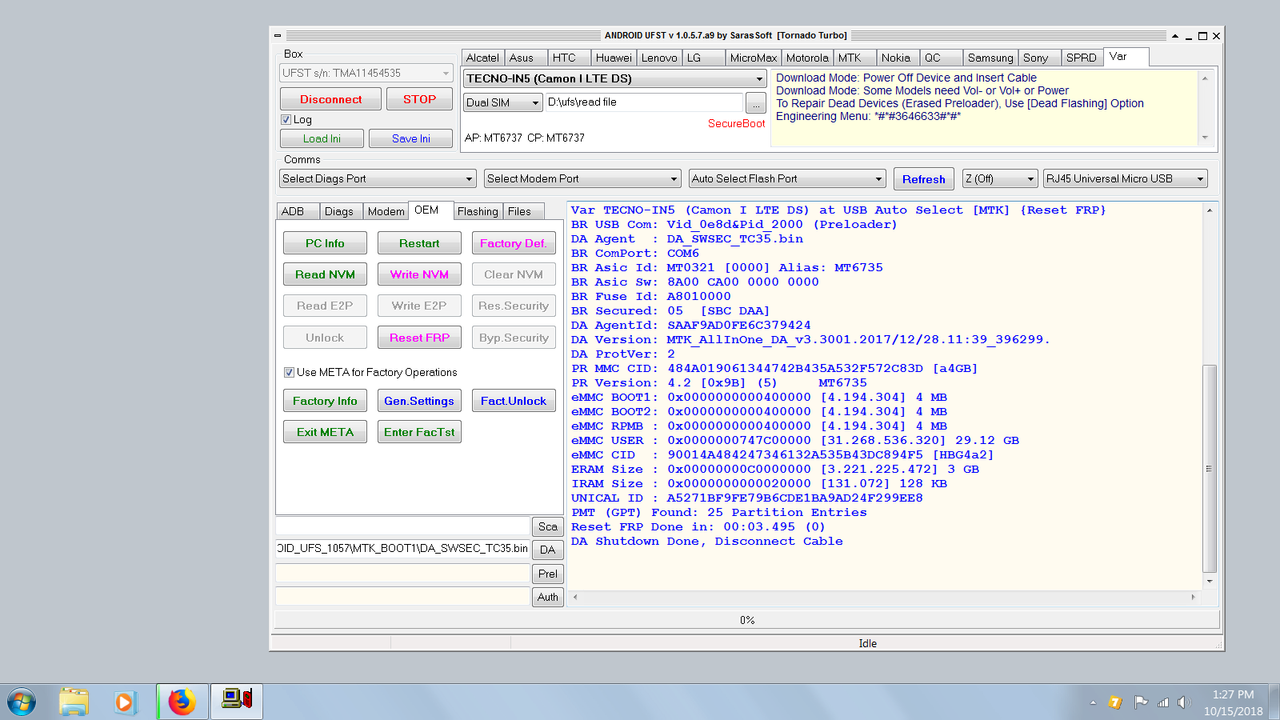1280x720 pixels.
Task: Click the Restart button
Action: click(419, 243)
